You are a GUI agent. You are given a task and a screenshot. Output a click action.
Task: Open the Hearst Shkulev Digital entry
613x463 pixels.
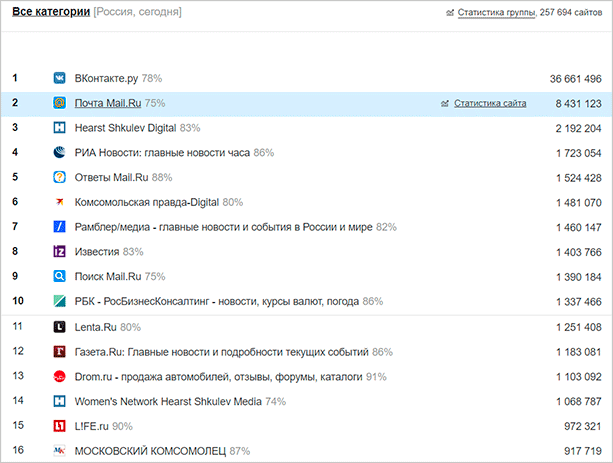[x=126, y=128]
